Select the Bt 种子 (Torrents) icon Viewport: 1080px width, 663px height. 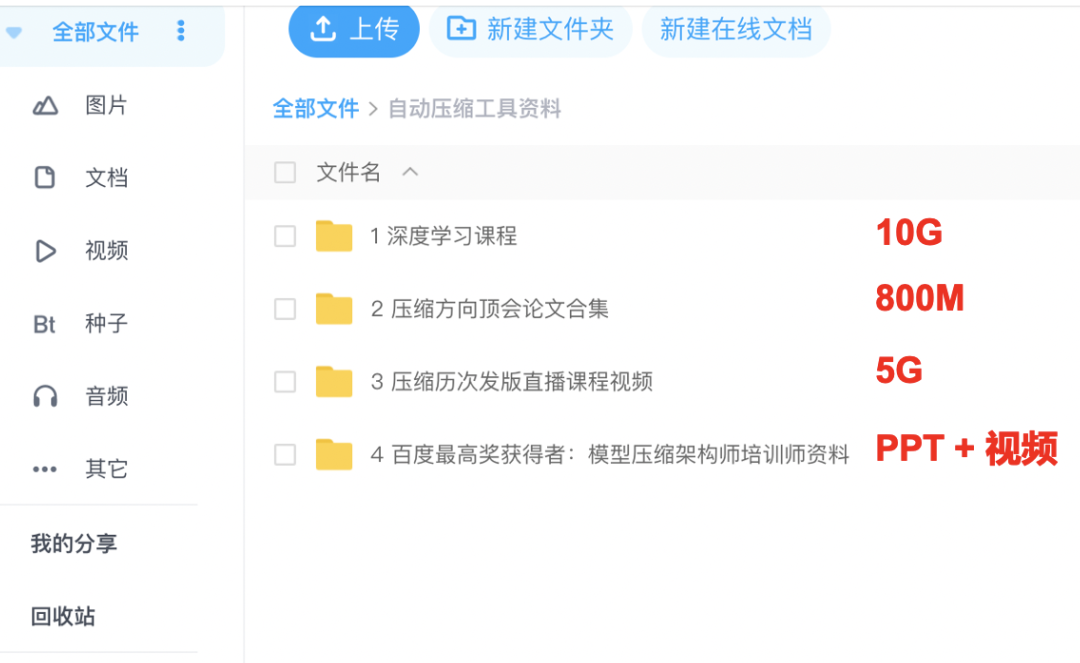(x=45, y=323)
